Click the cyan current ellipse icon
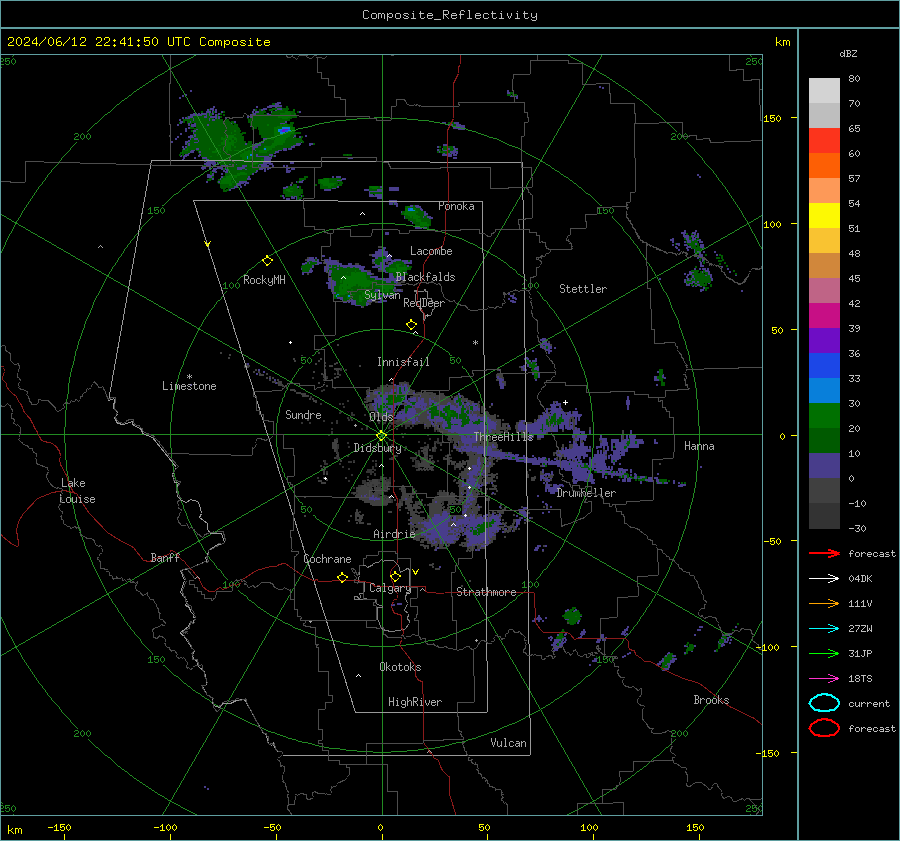The height and width of the screenshot is (841, 900). (824, 703)
